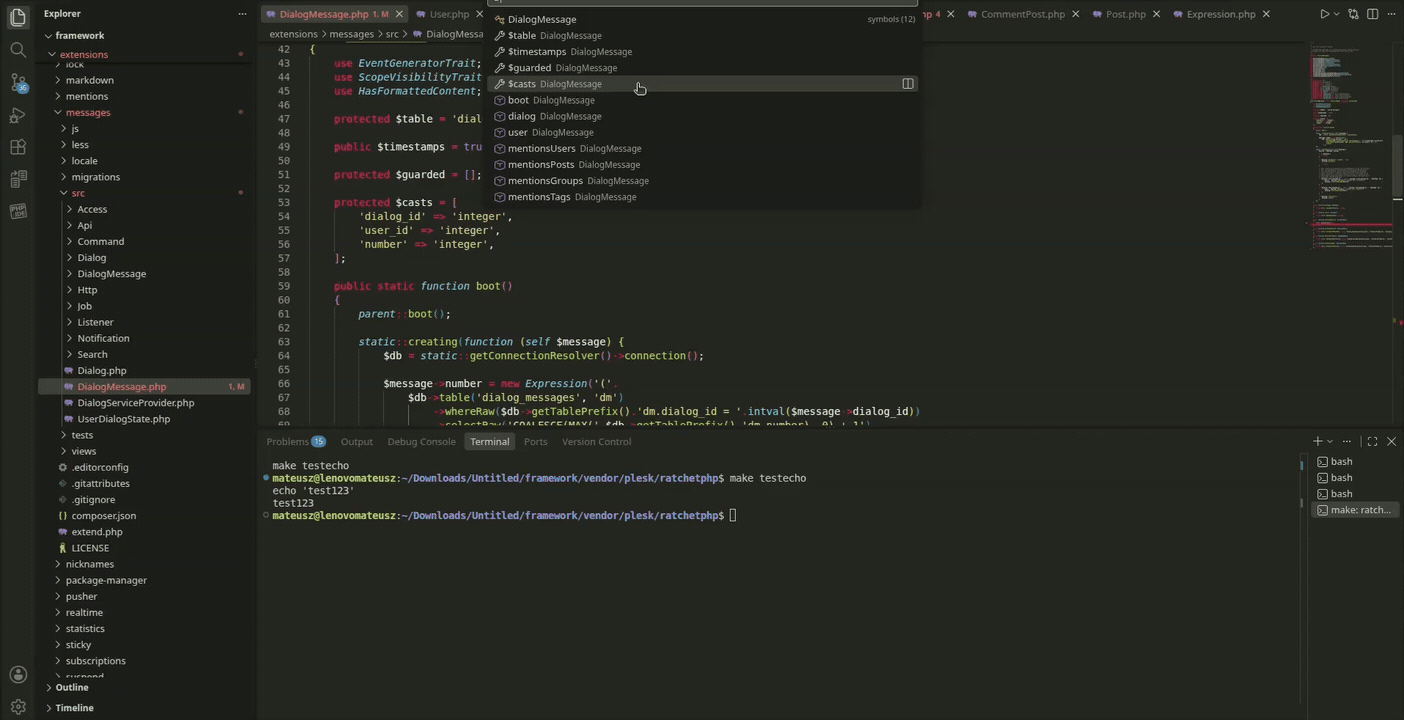
Task: Close the CommentPost.php editor tab
Action: tap(1075, 14)
